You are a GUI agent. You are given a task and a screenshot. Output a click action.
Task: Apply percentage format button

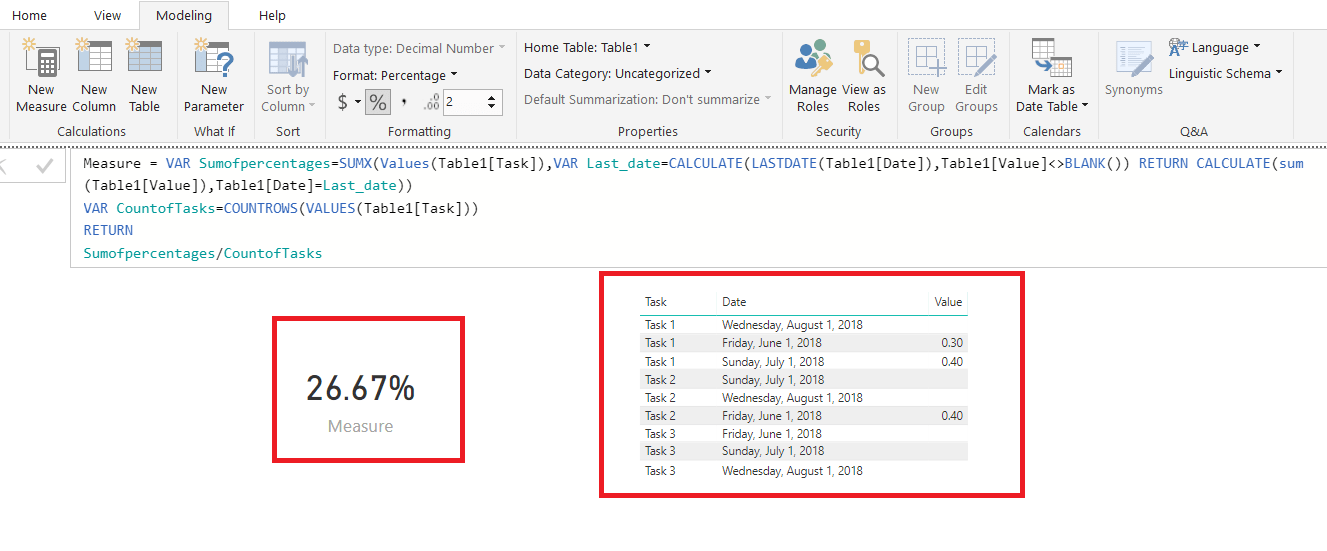[378, 102]
